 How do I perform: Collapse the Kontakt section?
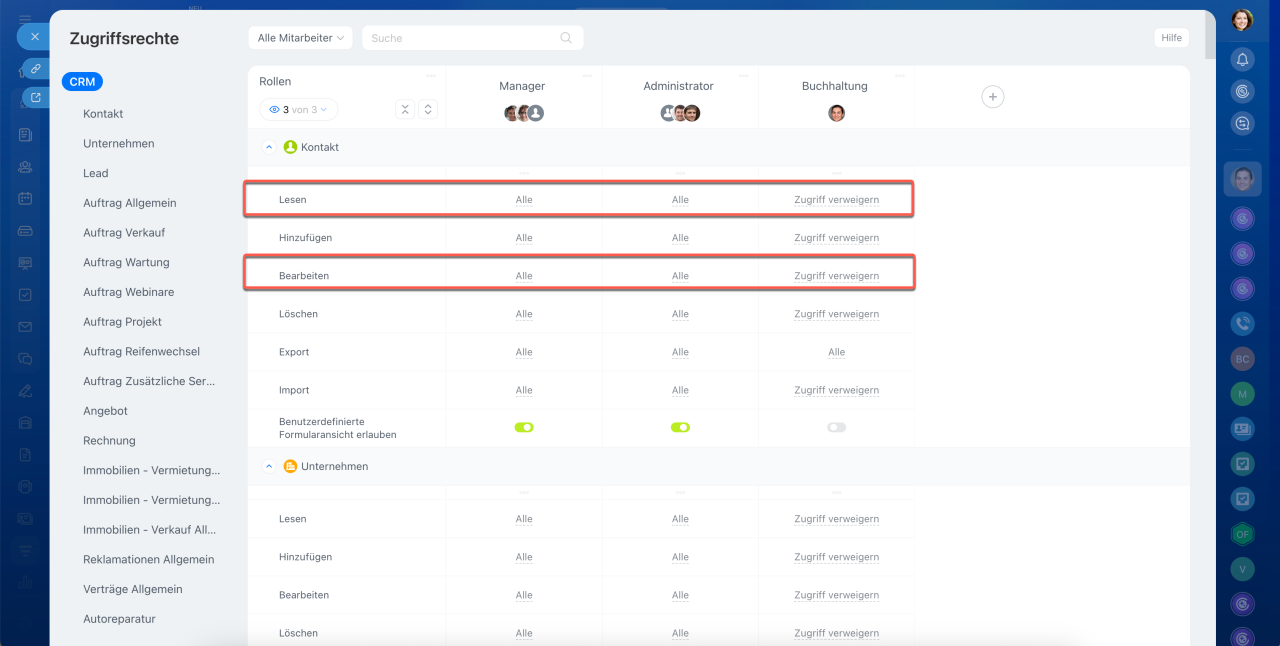pyautogui.click(x=268, y=147)
